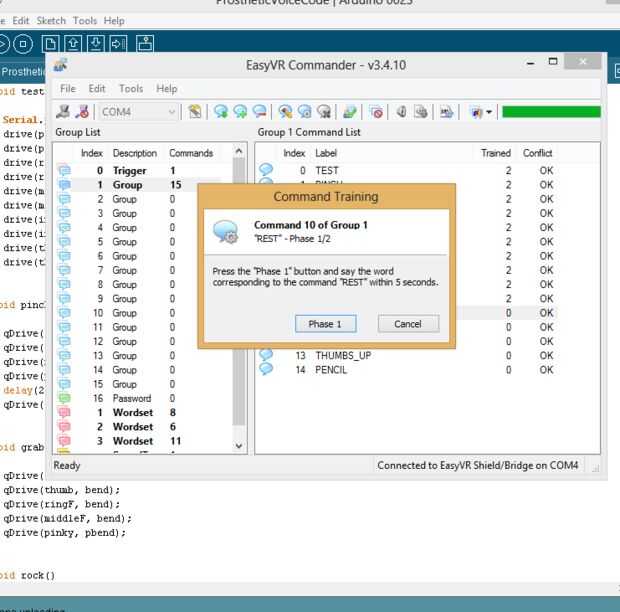
Task: Click the Arduino Serial Monitor icon
Action: pyautogui.click(x=145, y=44)
